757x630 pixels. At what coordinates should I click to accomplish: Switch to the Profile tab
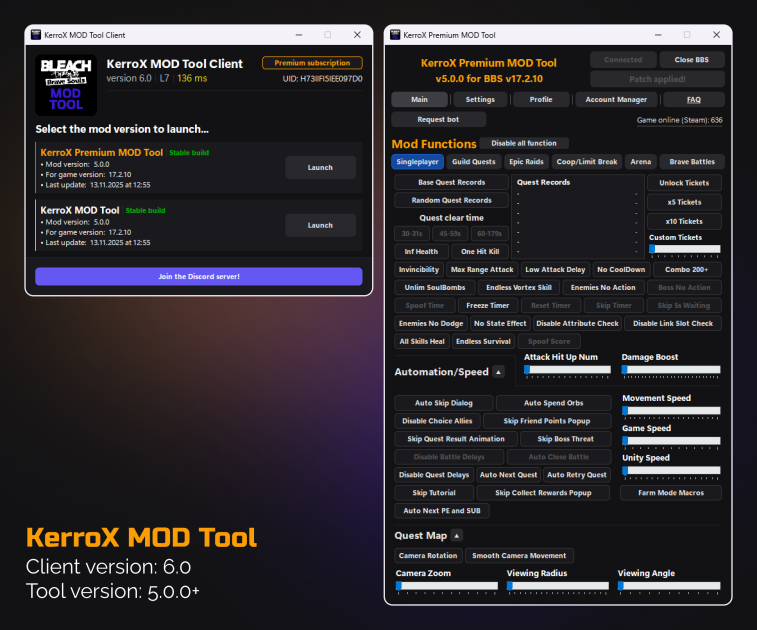(x=541, y=99)
